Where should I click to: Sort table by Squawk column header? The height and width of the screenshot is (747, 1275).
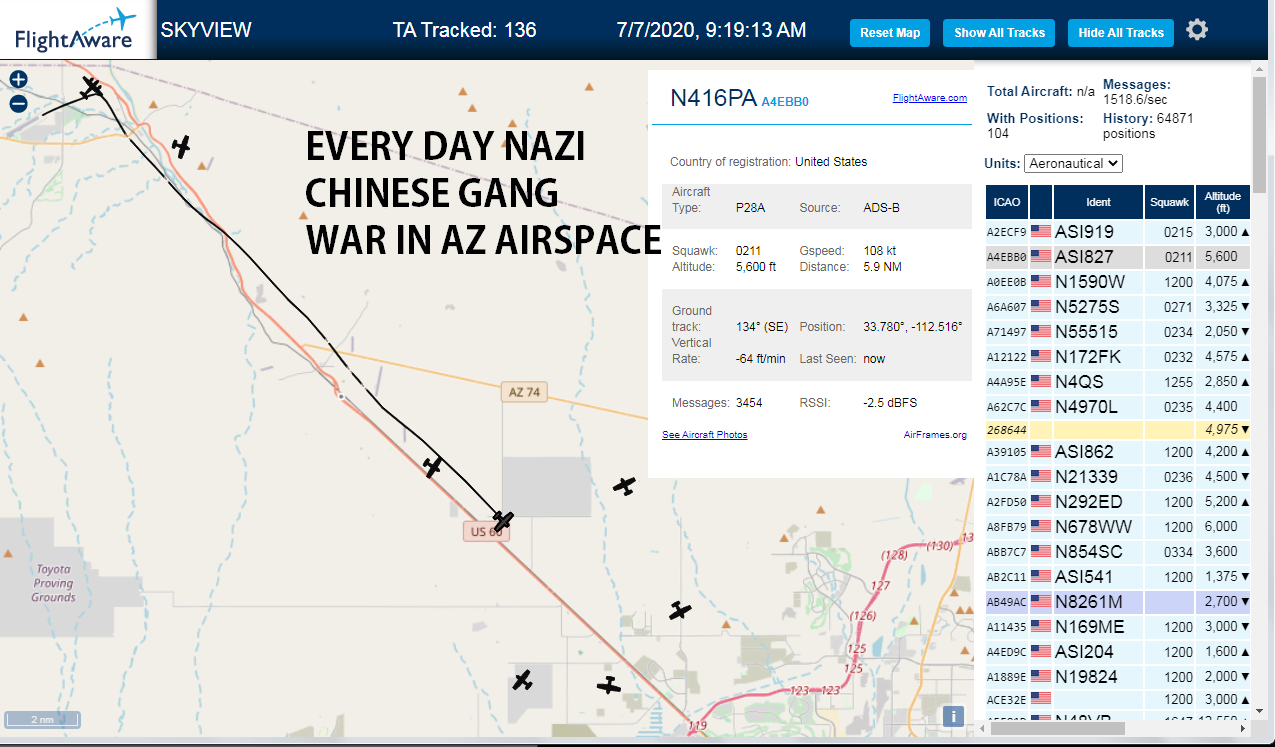point(1169,202)
